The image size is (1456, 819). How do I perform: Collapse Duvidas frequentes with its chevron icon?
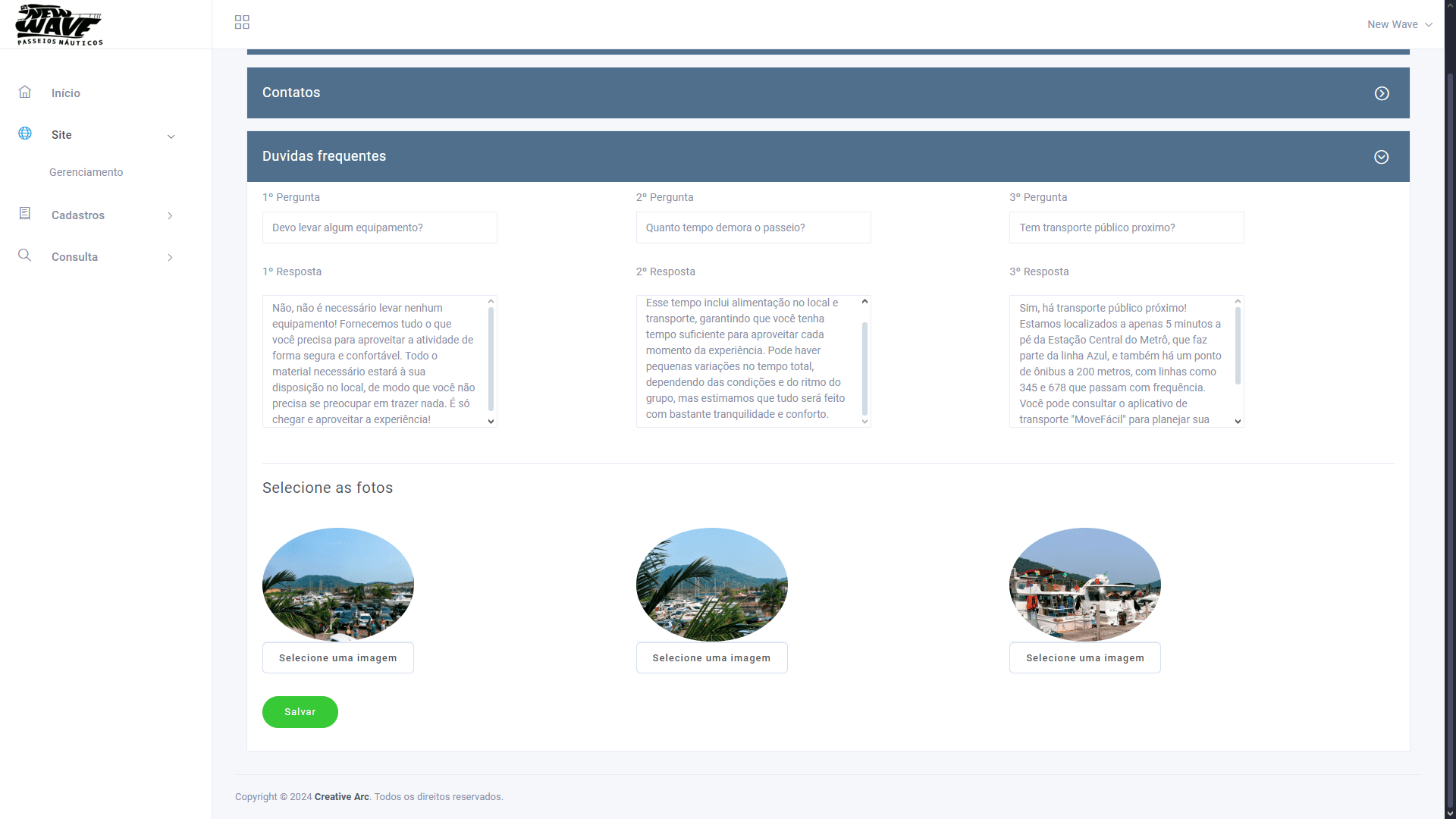1382,157
